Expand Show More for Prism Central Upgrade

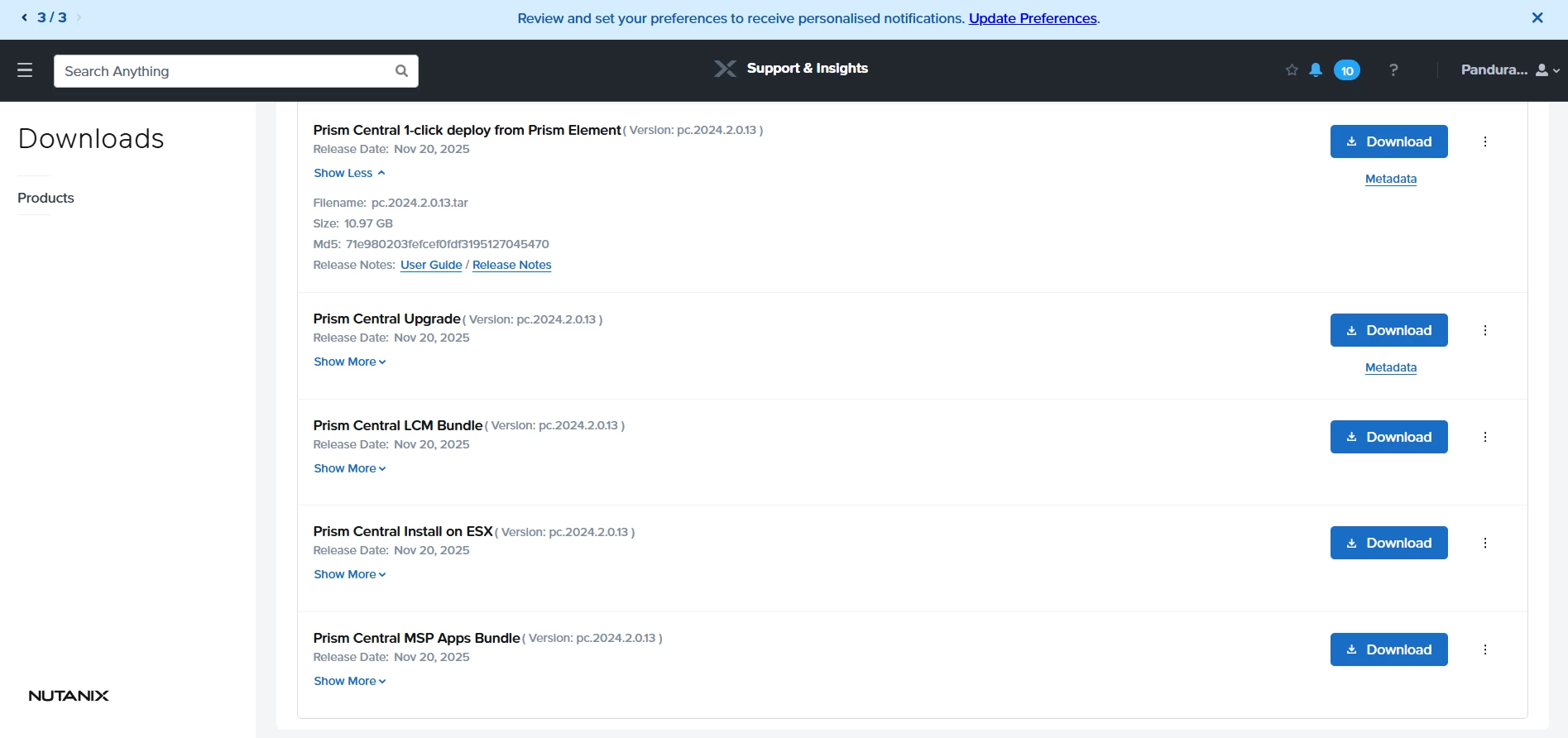tap(350, 362)
